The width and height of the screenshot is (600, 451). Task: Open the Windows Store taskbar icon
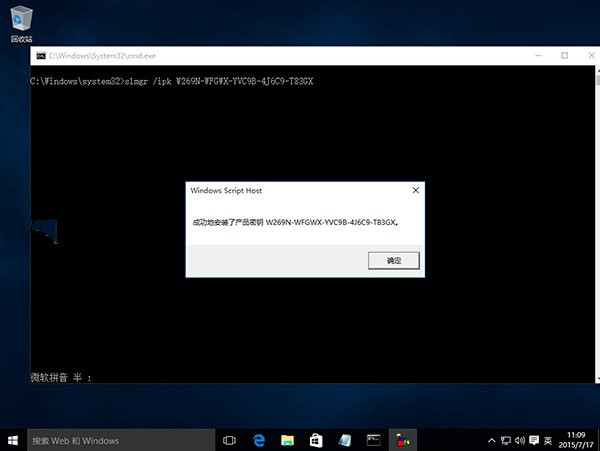(x=316, y=440)
